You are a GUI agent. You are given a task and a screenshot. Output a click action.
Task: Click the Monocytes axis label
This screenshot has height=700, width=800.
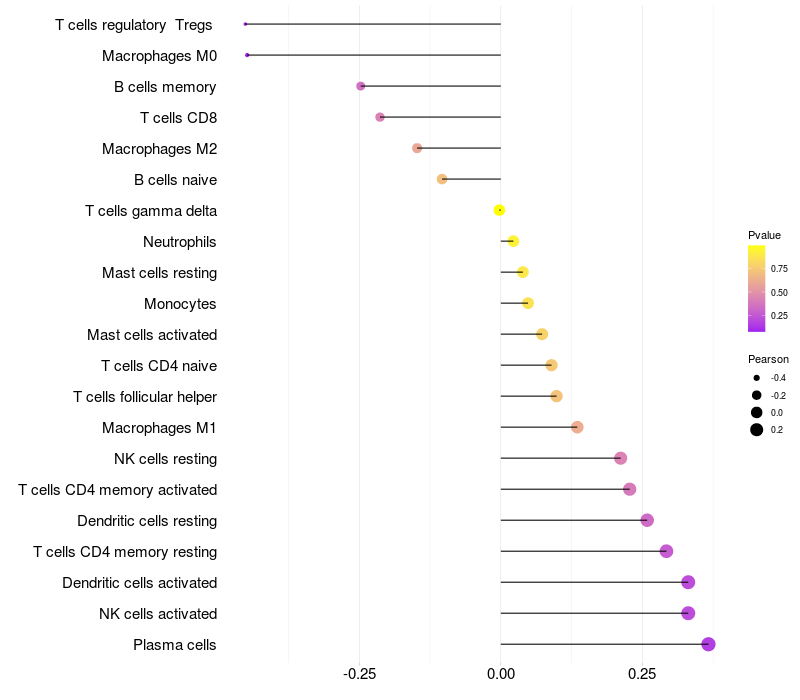point(180,304)
